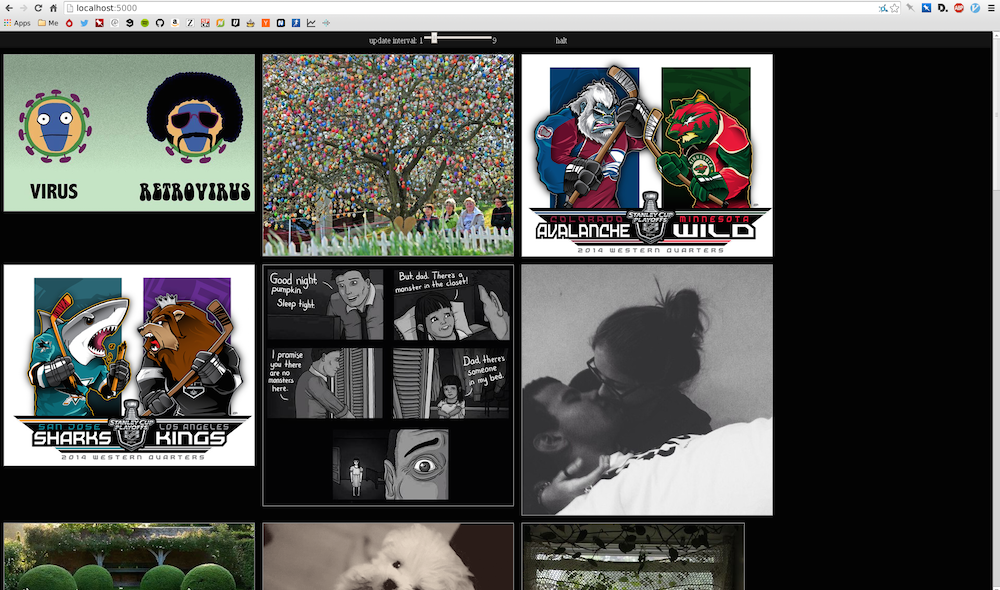Open the Virus vs Retrovirus image
1000x590 pixels.
click(129, 133)
